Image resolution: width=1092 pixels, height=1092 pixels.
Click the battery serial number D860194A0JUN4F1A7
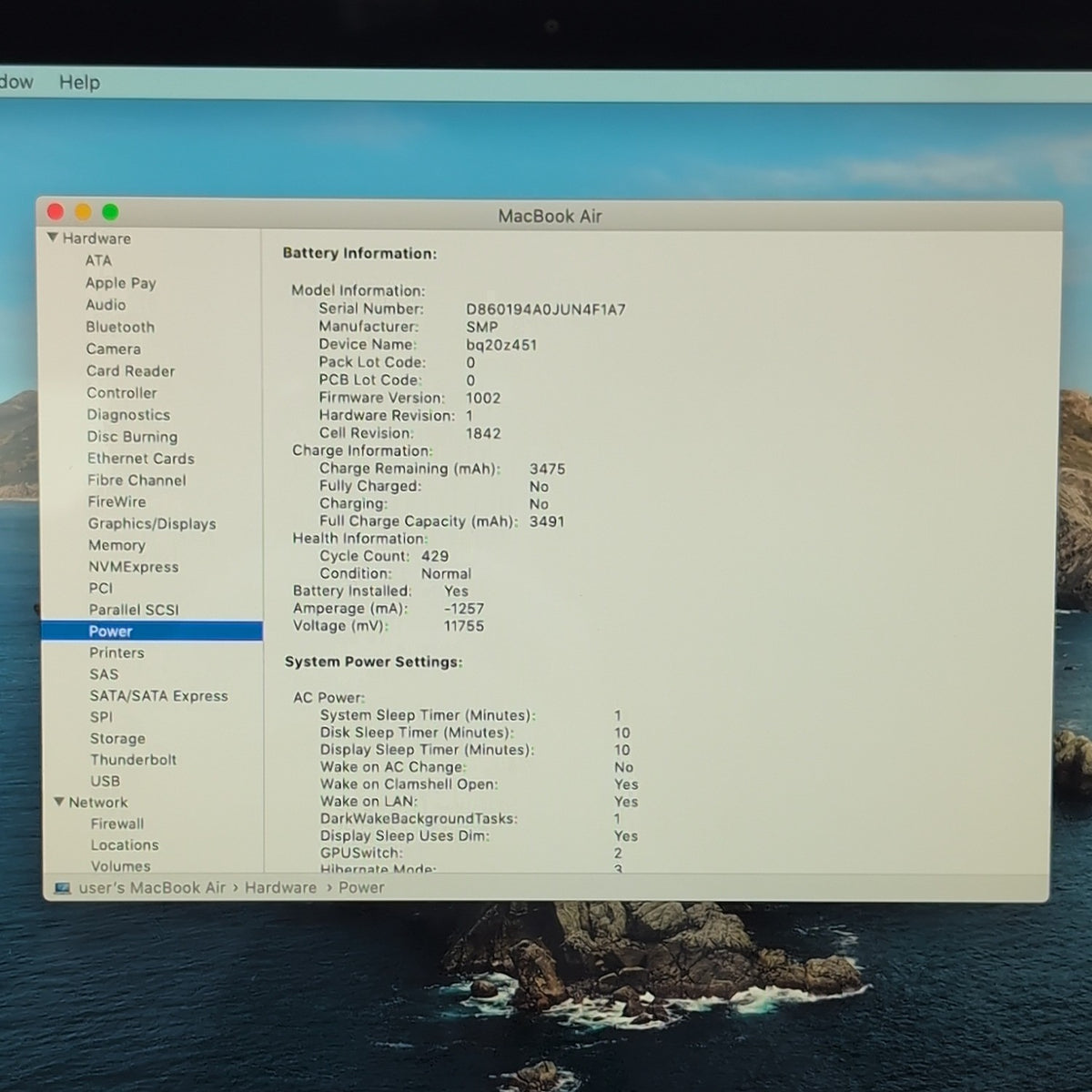[546, 309]
